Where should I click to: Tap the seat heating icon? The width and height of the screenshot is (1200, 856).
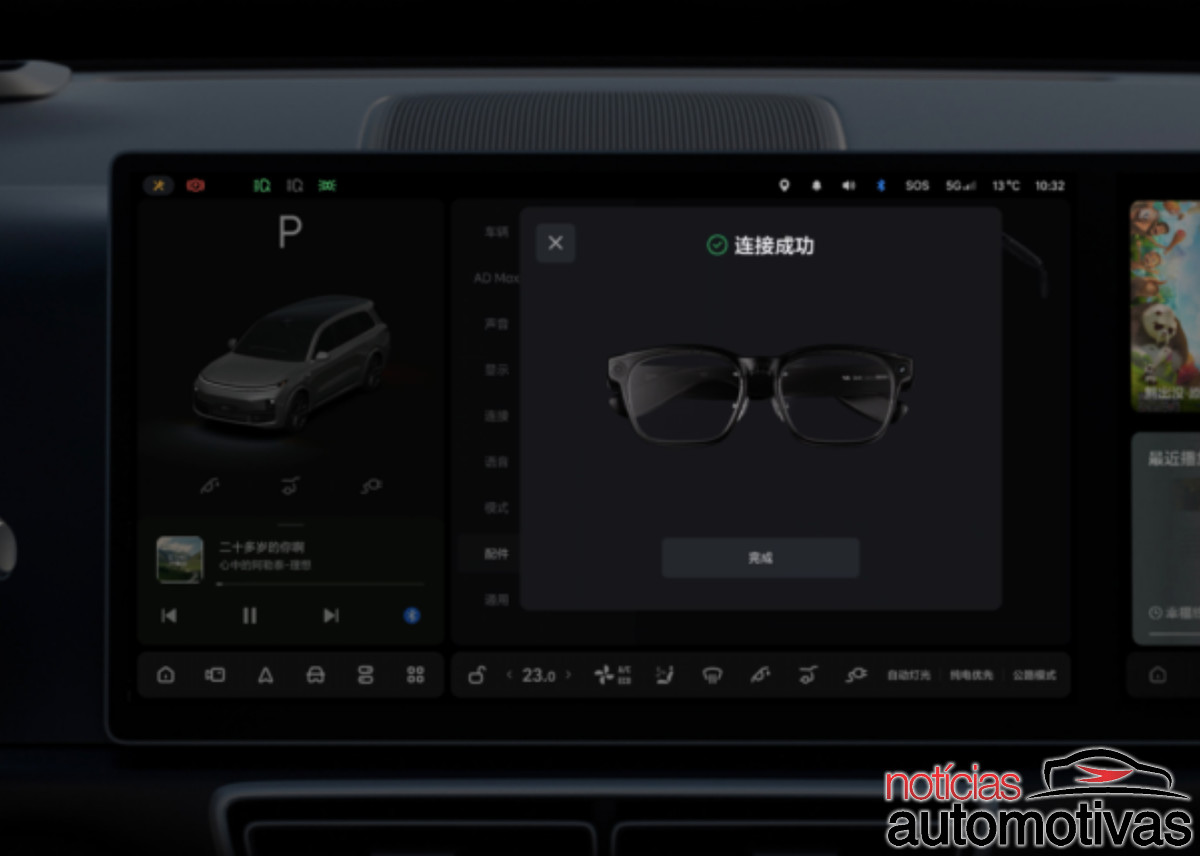[x=663, y=675]
